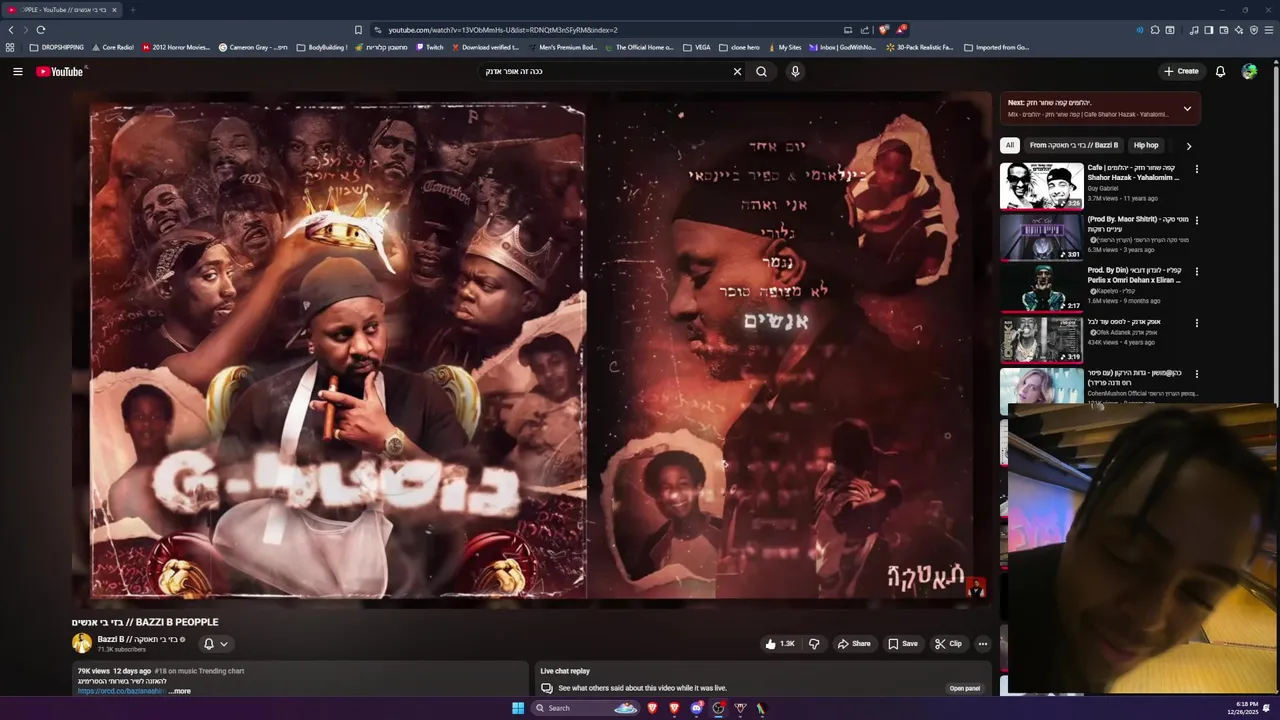This screenshot has height=720, width=1280.
Task: Expand the Next mix playlist chevron
Action: click(x=1187, y=108)
